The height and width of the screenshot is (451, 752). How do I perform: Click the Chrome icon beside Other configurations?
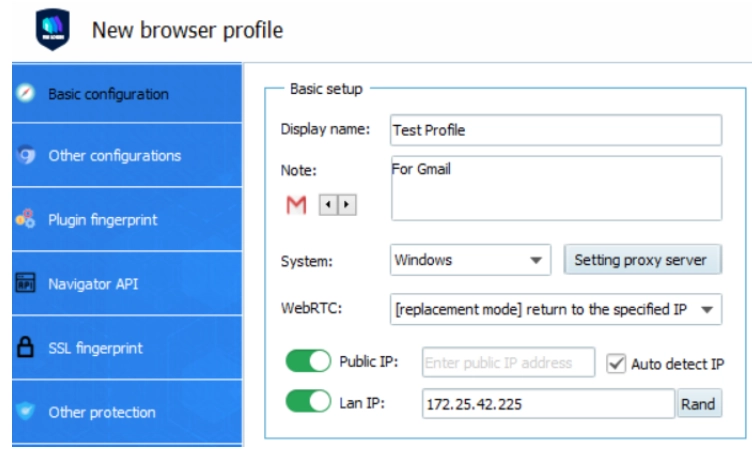pyautogui.click(x=26, y=154)
